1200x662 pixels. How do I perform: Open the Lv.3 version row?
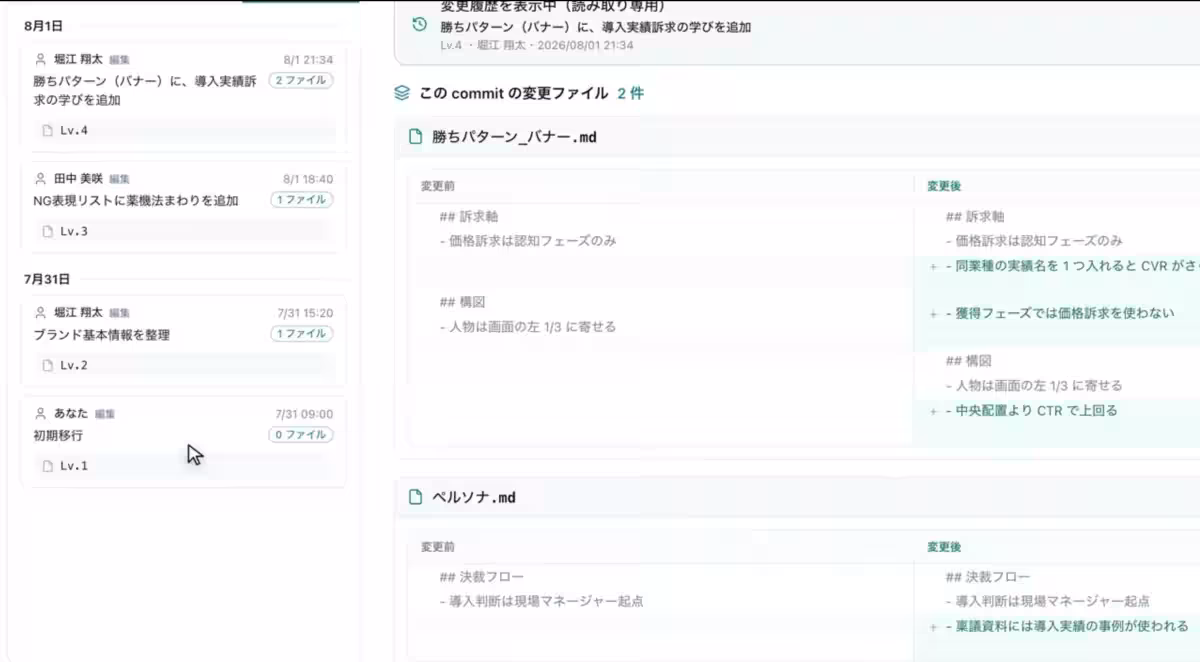tap(184, 231)
